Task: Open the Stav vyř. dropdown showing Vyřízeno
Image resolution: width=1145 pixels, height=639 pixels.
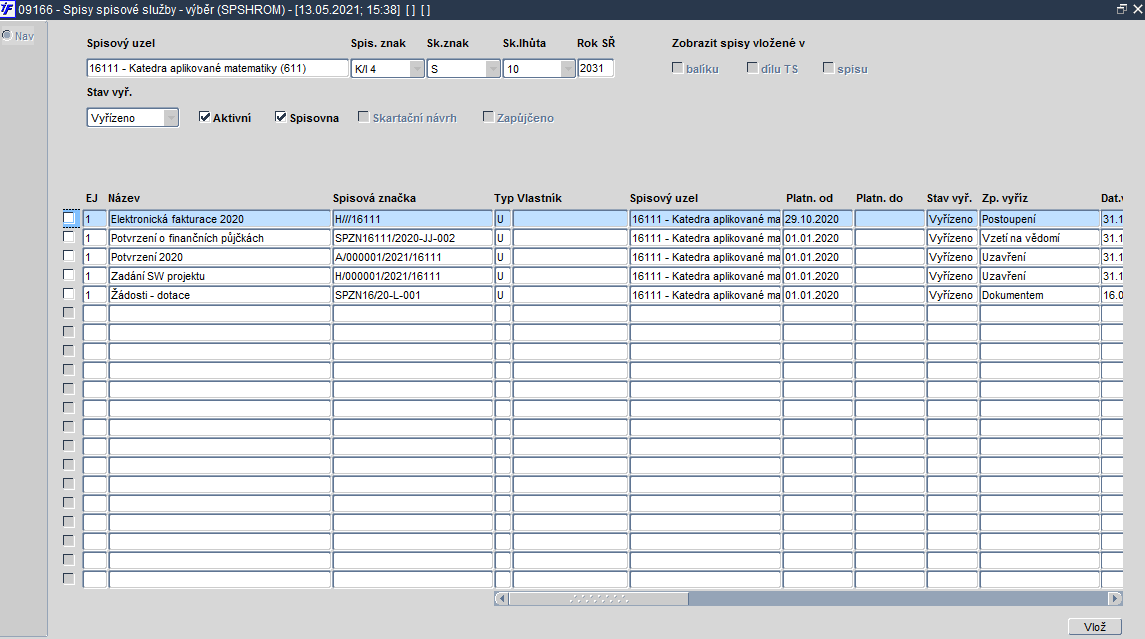Action: point(171,118)
